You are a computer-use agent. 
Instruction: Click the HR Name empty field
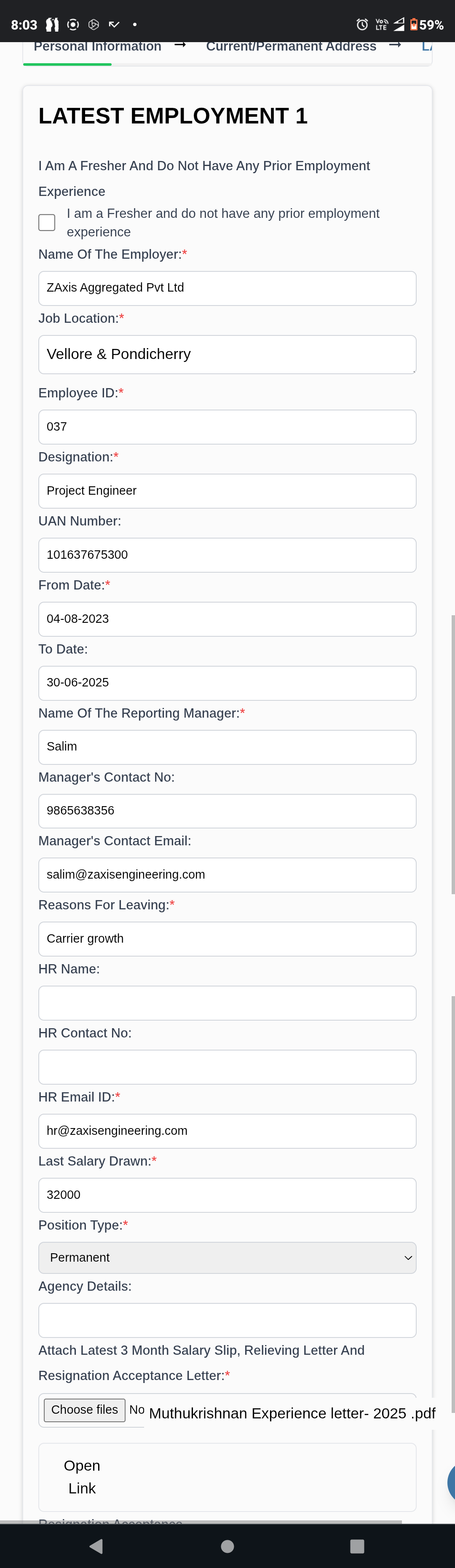(x=227, y=1002)
